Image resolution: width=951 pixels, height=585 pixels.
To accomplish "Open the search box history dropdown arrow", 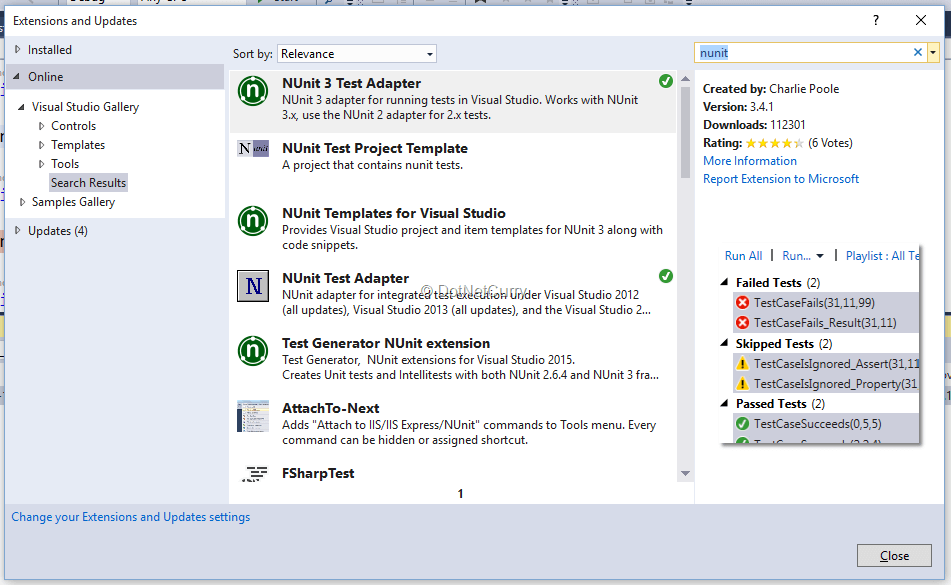I will pyautogui.click(x=933, y=53).
